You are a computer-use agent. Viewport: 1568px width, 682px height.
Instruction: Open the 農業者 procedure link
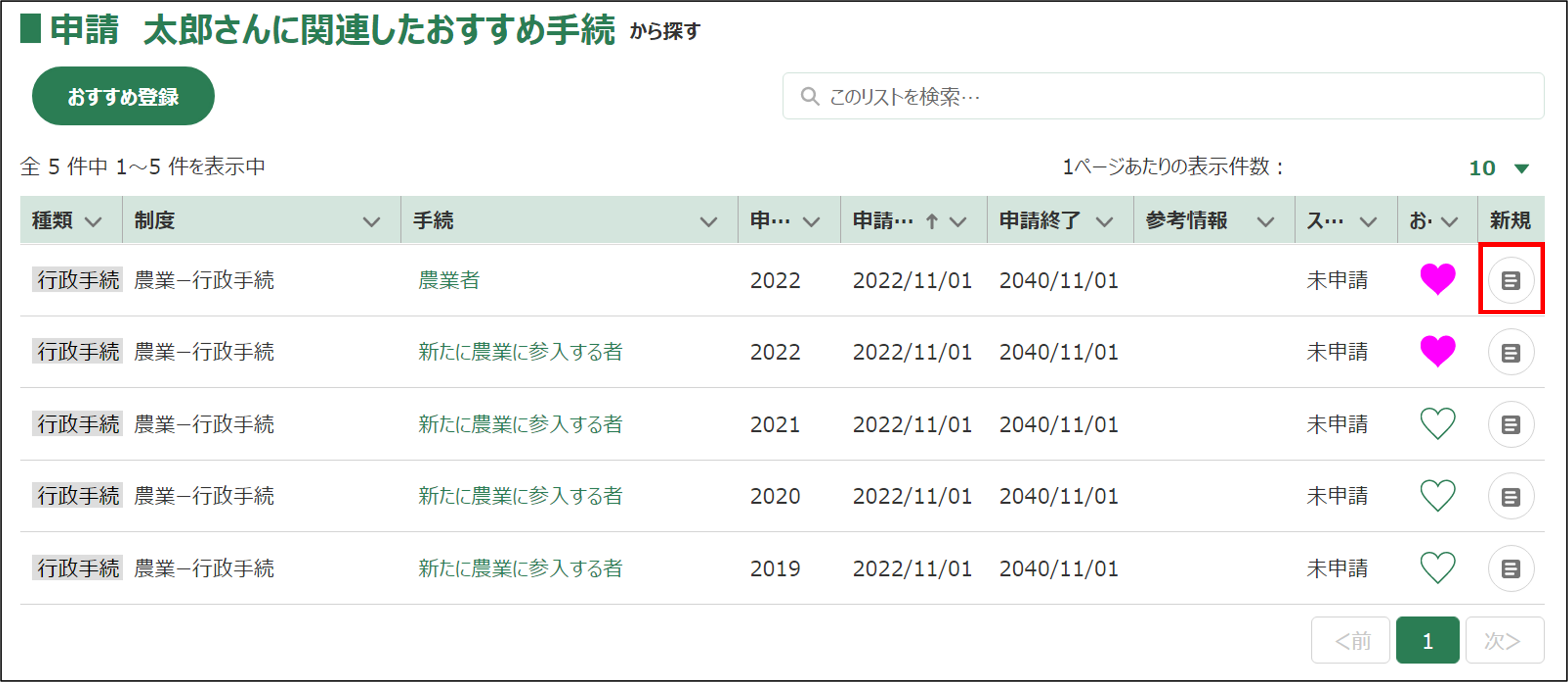pos(449,280)
